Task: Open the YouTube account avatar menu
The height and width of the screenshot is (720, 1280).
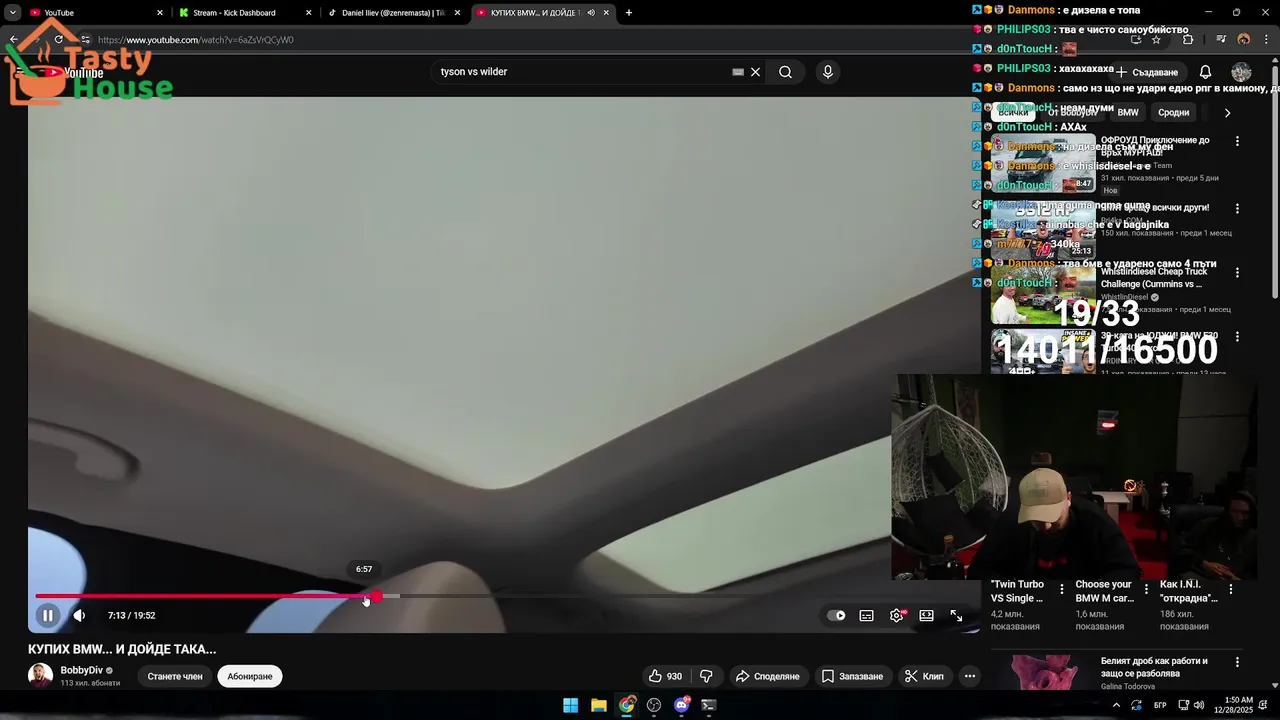Action: pyautogui.click(x=1241, y=72)
